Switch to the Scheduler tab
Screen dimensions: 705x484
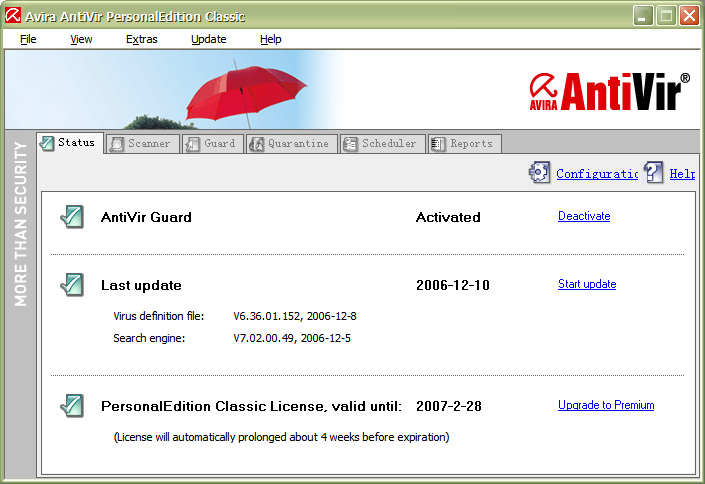383,143
